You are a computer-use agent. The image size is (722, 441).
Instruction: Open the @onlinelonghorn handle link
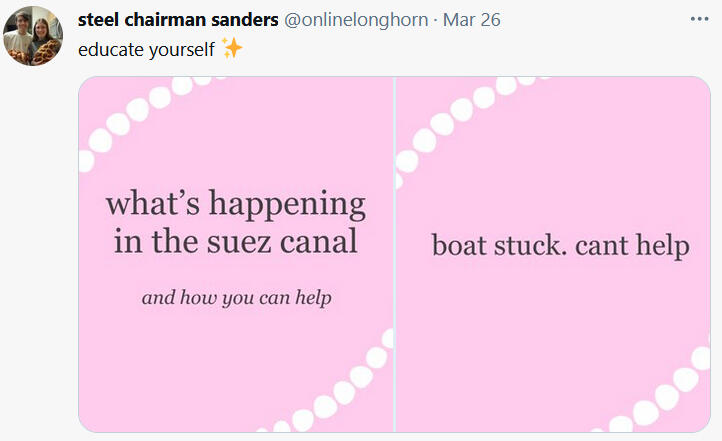point(359,20)
